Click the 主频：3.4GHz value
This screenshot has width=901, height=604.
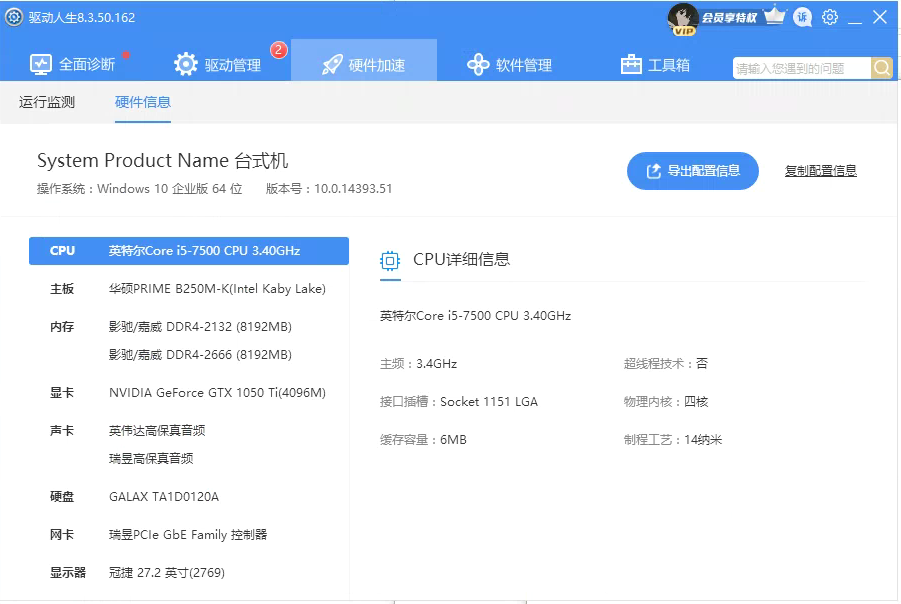pos(418,364)
